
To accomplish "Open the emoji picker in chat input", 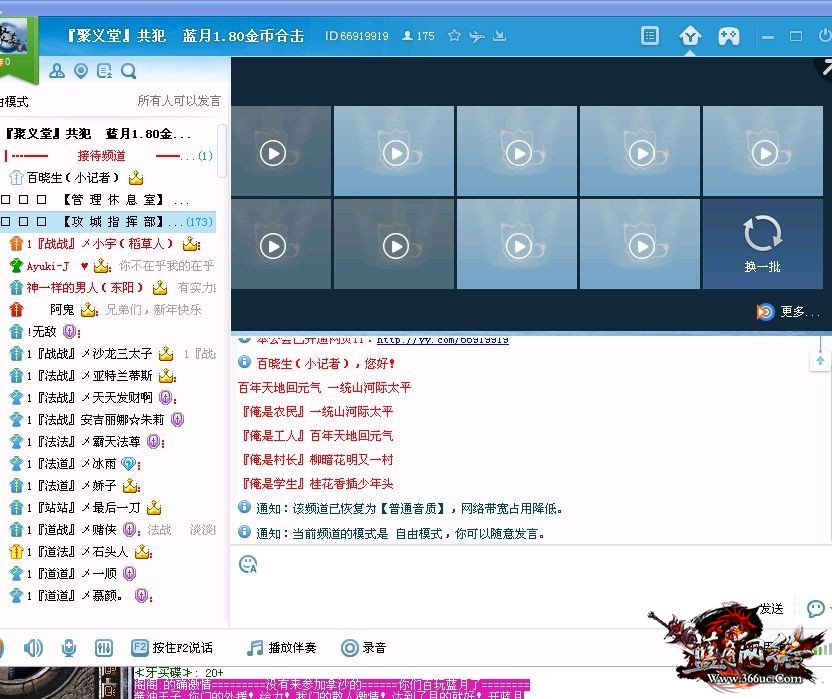I will coord(248,564).
